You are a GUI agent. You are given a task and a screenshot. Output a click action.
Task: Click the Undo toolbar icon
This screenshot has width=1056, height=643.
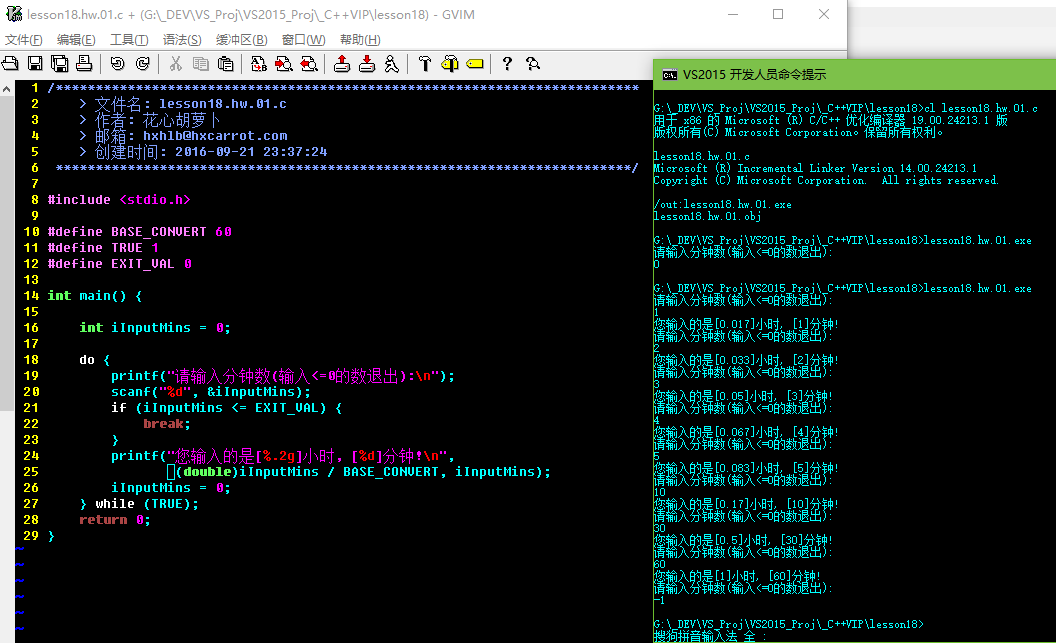coord(117,64)
